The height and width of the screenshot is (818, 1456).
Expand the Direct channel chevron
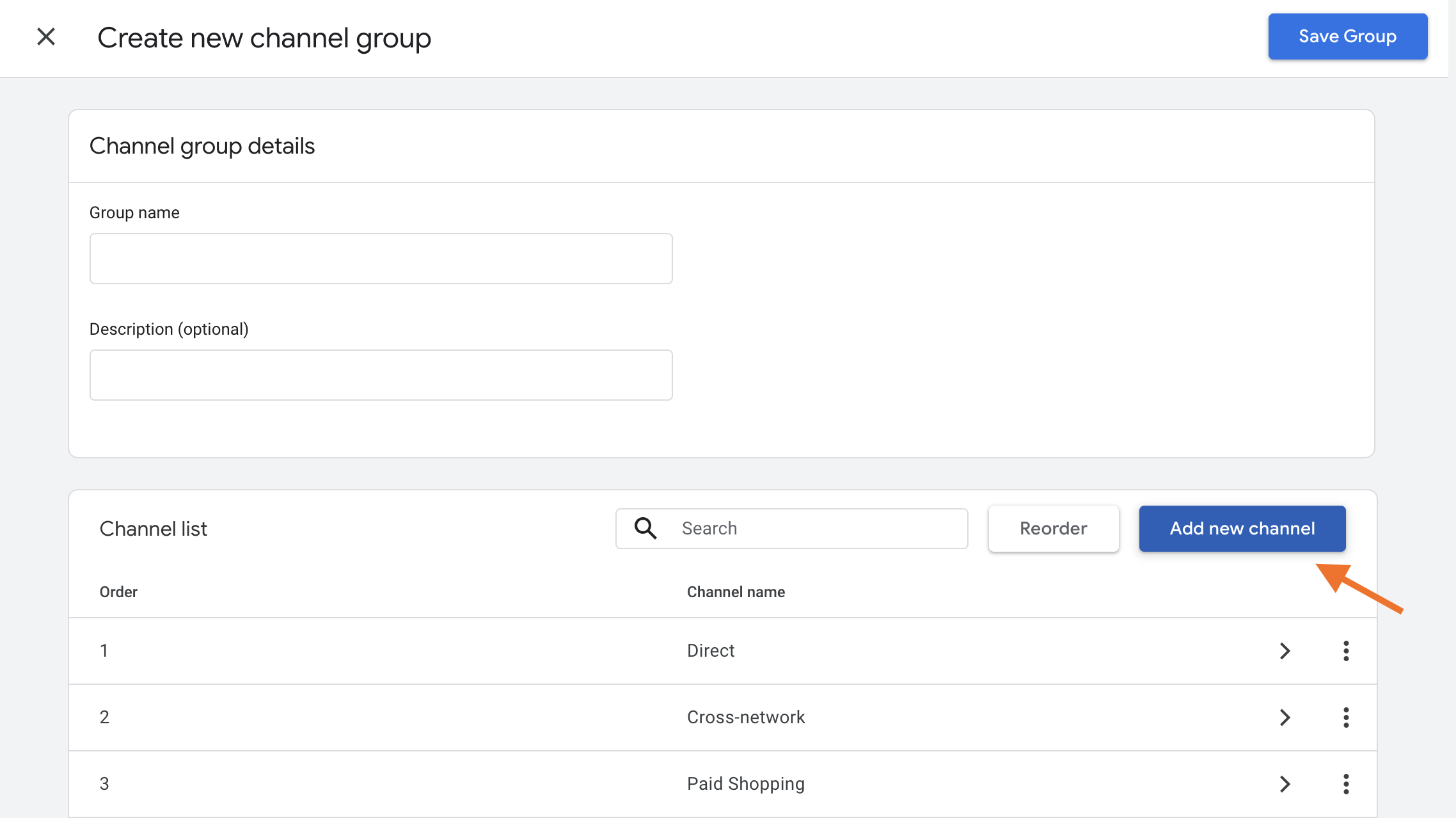click(x=1285, y=651)
